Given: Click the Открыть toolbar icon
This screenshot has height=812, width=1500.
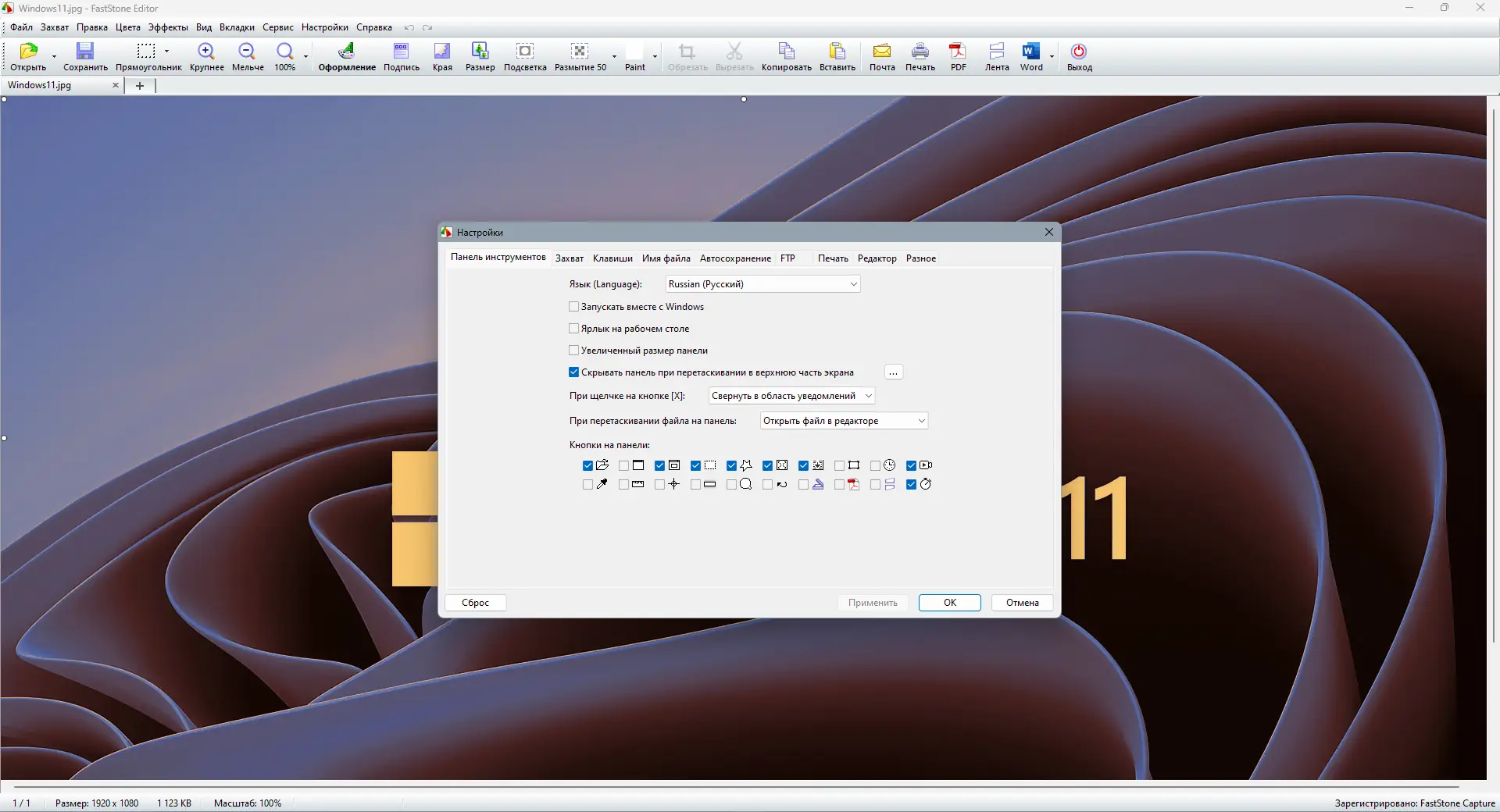Looking at the screenshot, I should (28, 56).
